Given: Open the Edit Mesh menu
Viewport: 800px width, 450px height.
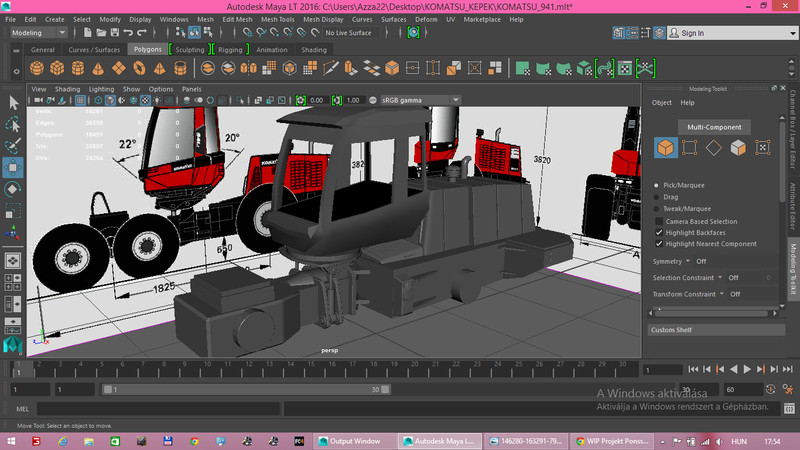Looking at the screenshot, I should (x=237, y=19).
